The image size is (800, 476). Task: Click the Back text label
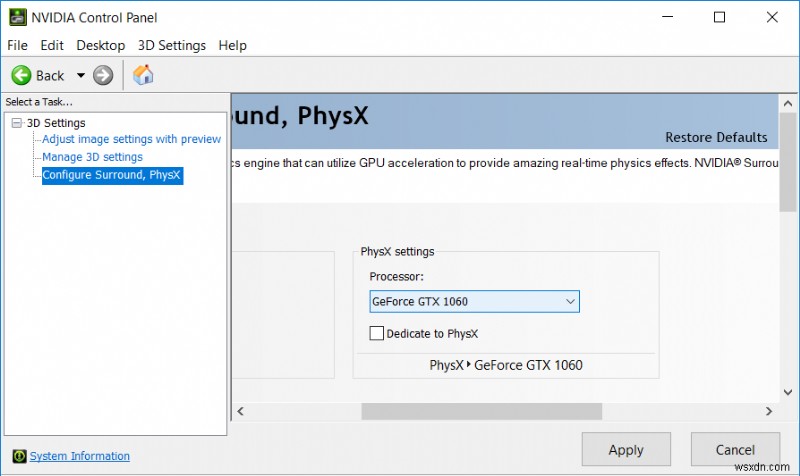[x=50, y=76]
